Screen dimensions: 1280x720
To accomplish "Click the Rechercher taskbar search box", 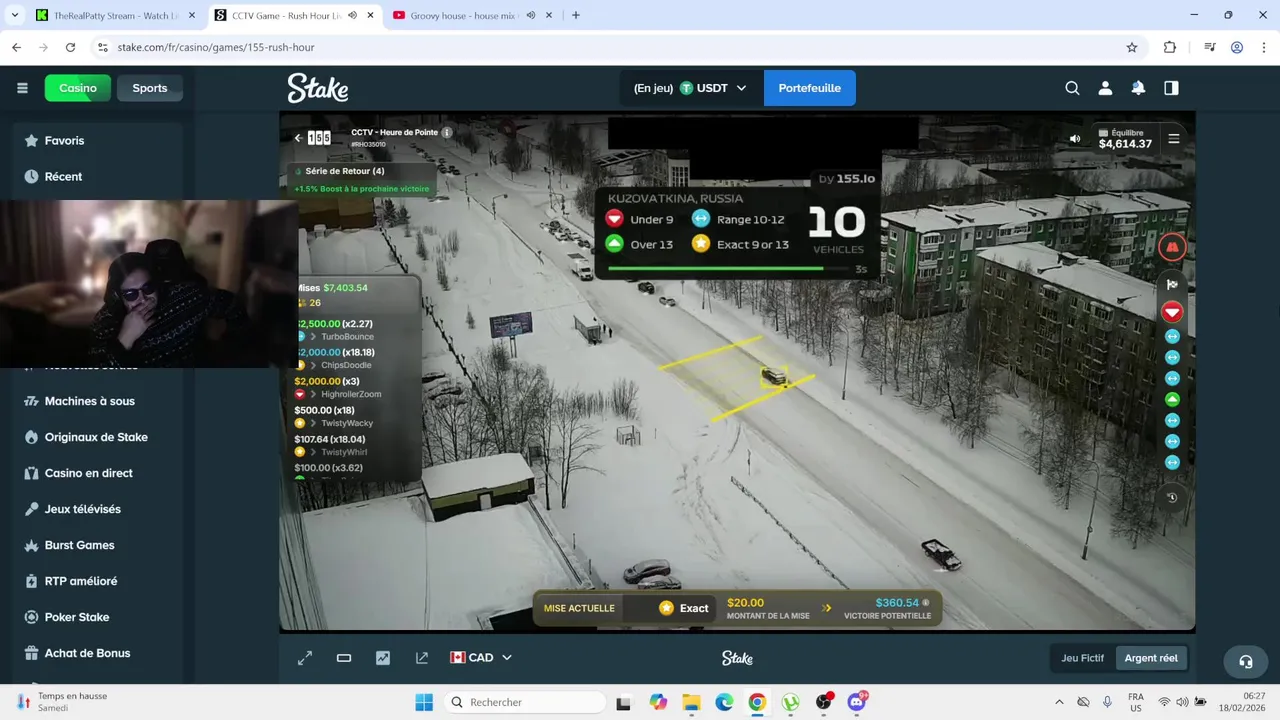I will click(x=524, y=702).
